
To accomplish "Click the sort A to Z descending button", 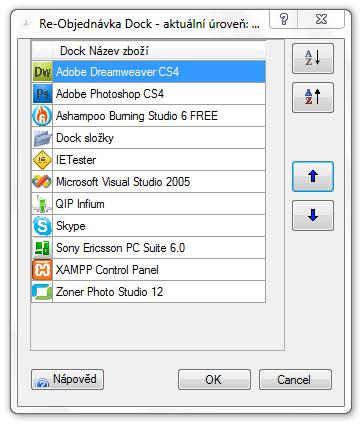I will 313,58.
